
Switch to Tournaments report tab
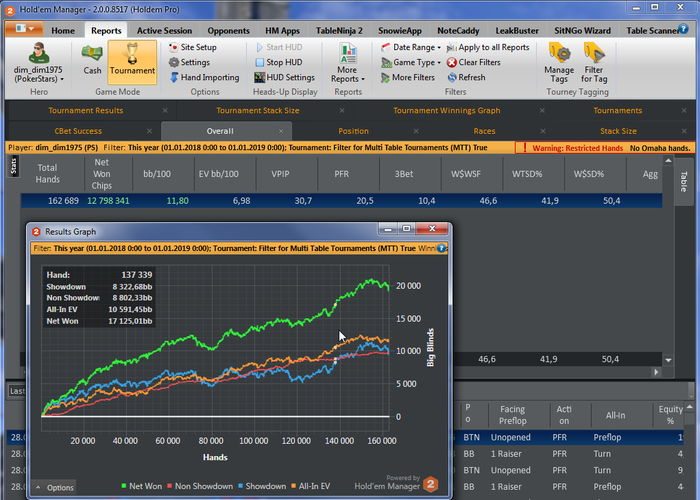[617, 111]
